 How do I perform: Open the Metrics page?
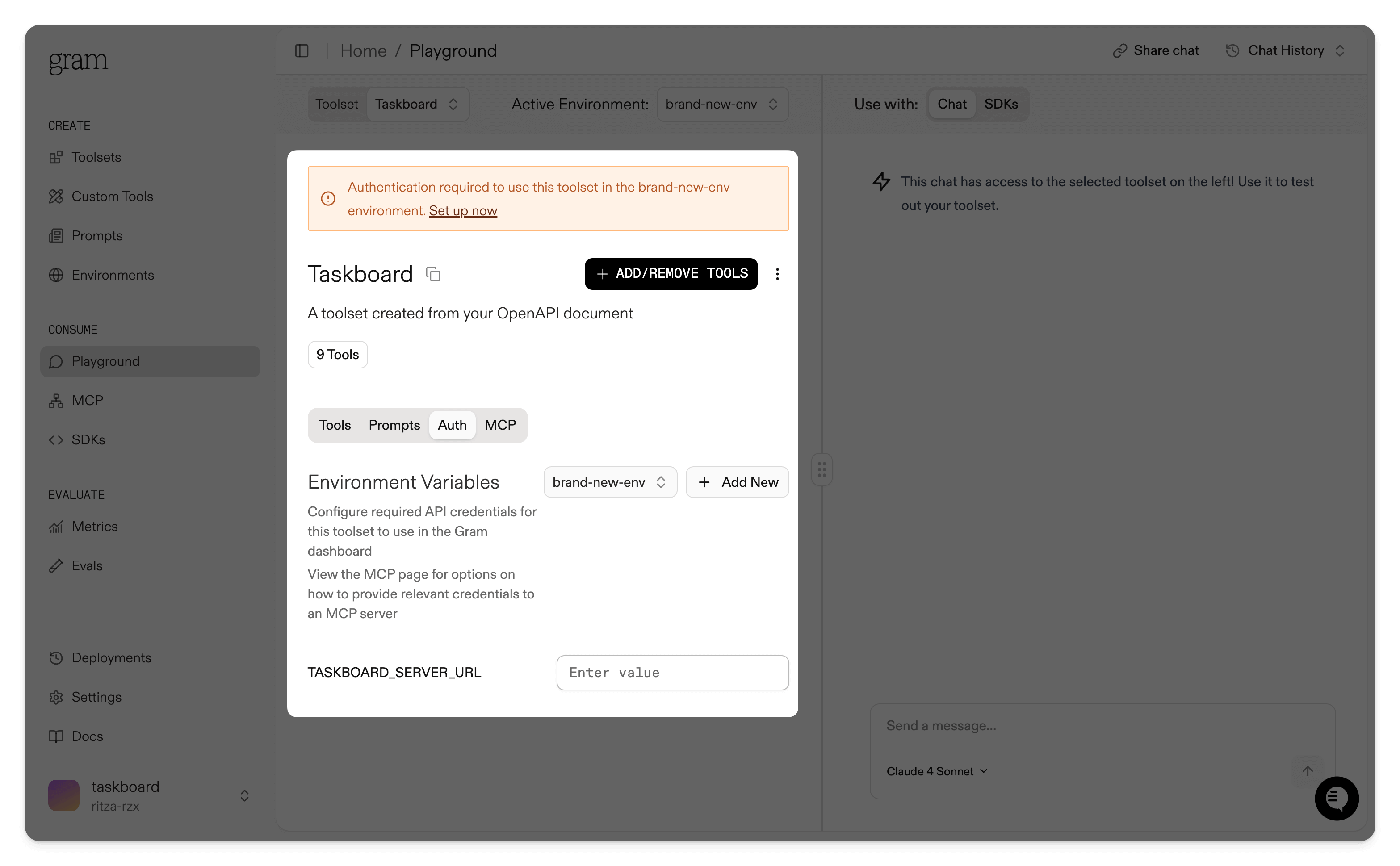[x=94, y=526]
